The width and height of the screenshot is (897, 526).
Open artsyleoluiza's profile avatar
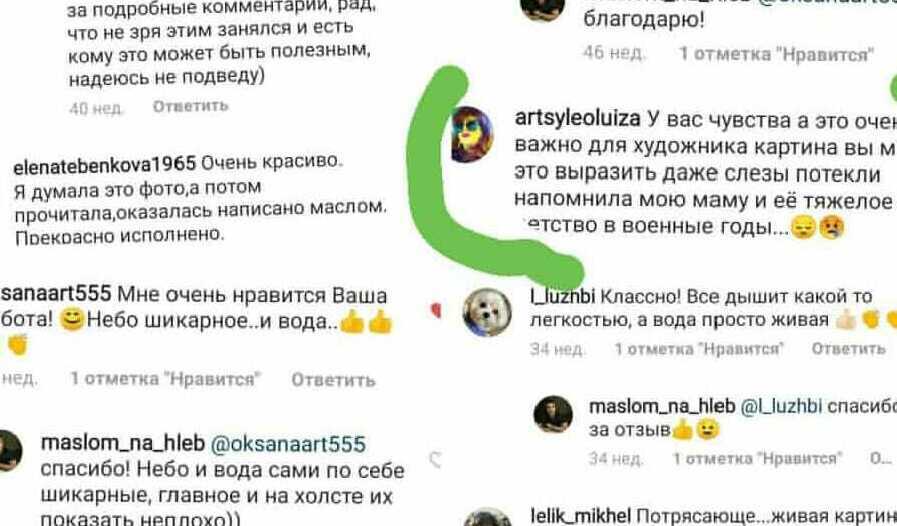tap(472, 134)
